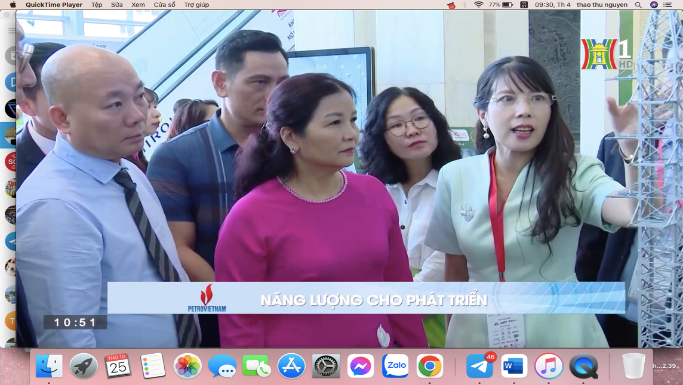Open the Cửa sổ menu

[x=164, y=5]
